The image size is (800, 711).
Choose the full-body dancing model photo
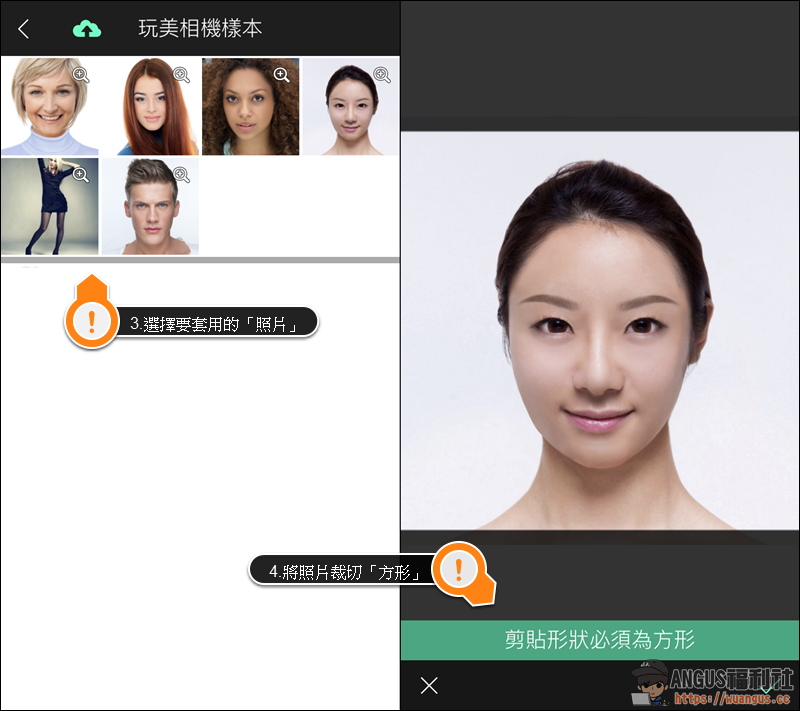click(45, 212)
